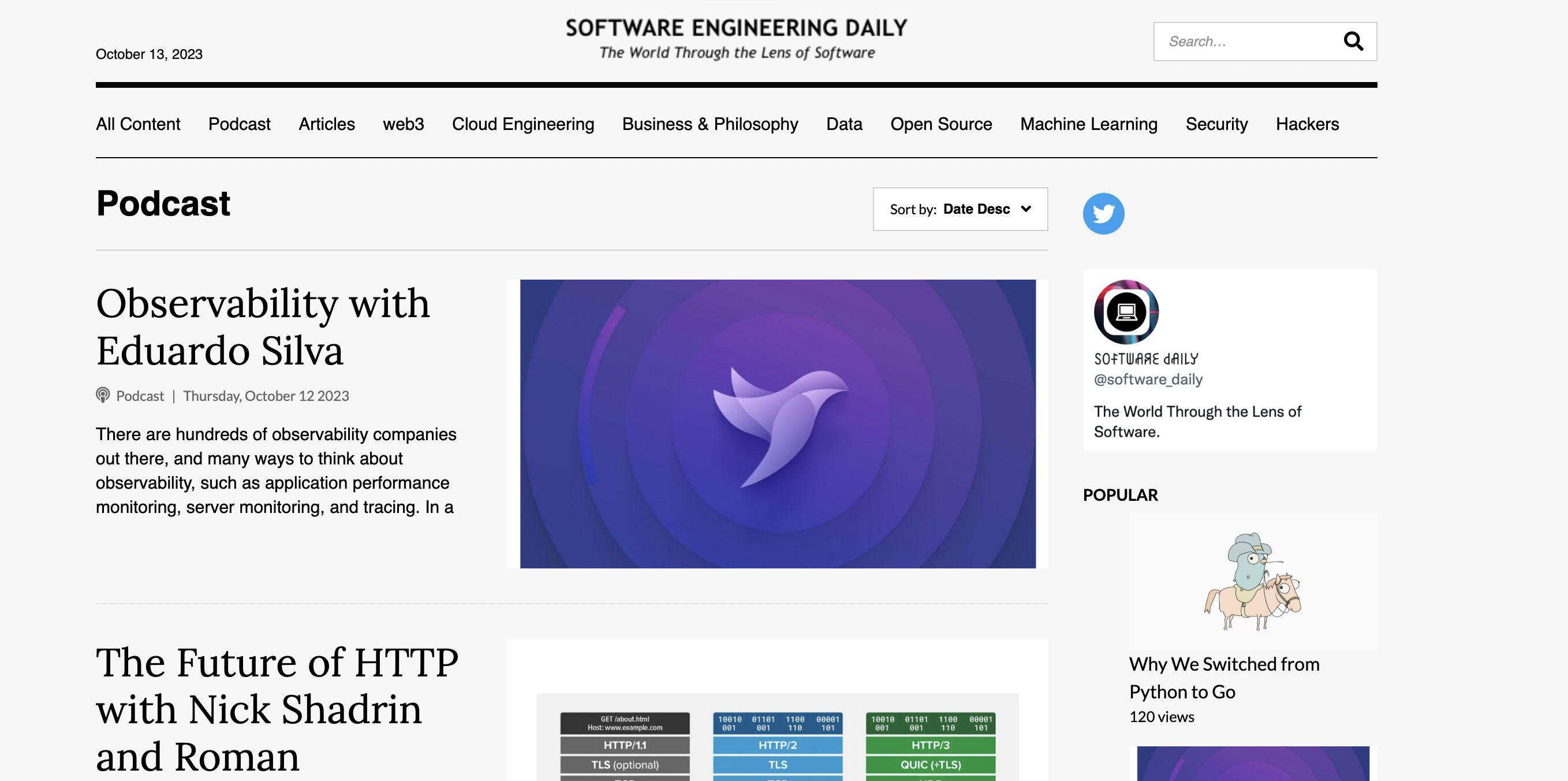Click the search magnifier icon
This screenshot has height=781, width=1568.
pyautogui.click(x=1353, y=42)
